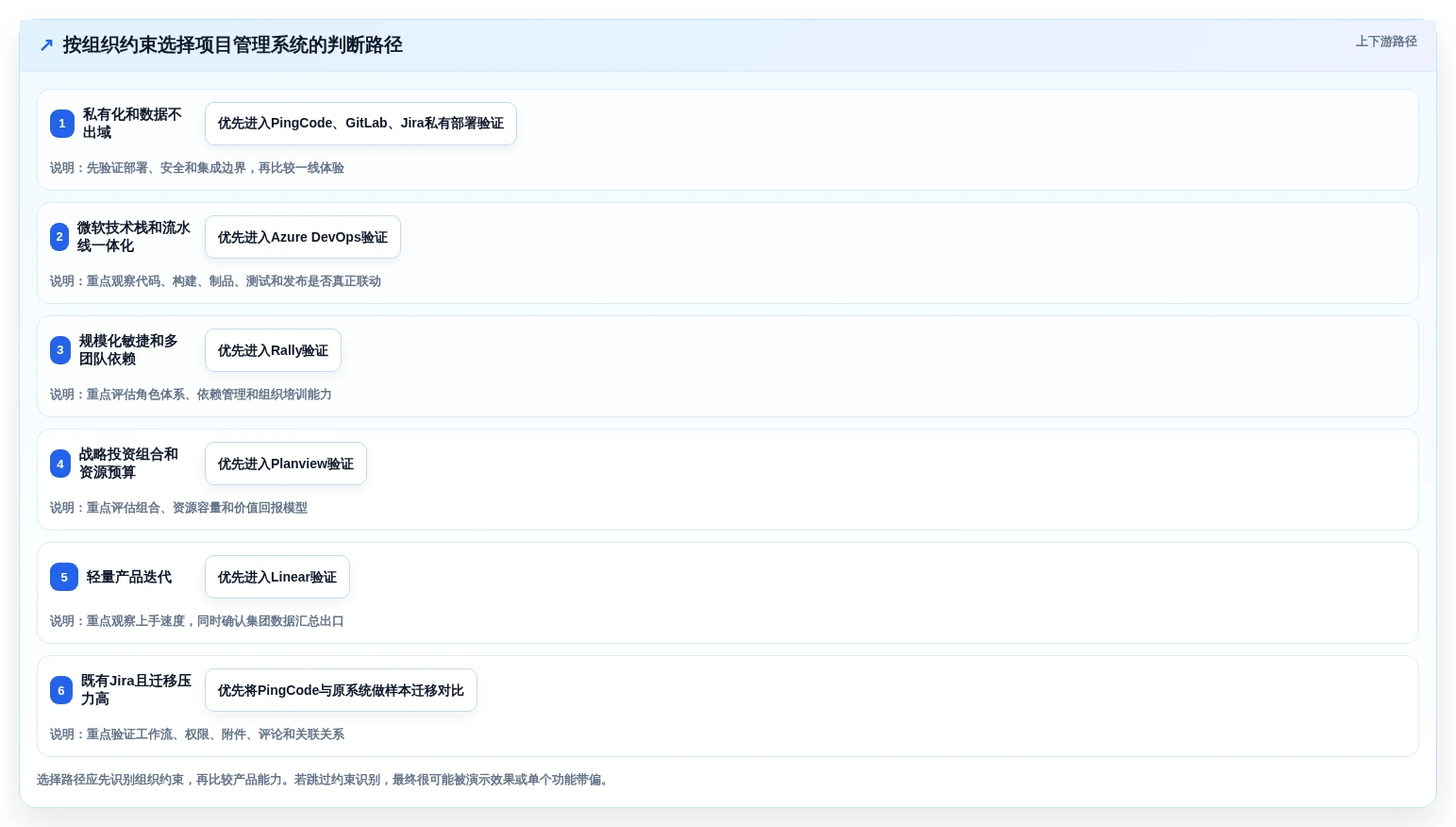
Task: Select the step 3 number badge
Action: click(60, 350)
